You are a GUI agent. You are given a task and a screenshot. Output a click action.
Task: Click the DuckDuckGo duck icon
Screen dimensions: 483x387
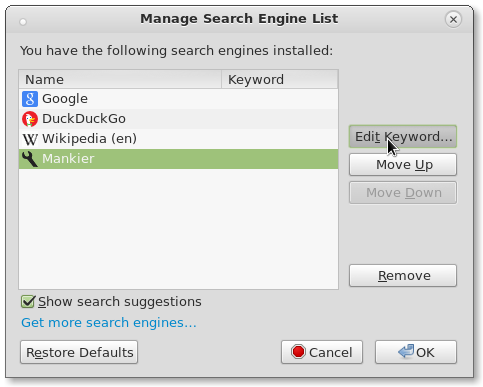tap(30, 119)
